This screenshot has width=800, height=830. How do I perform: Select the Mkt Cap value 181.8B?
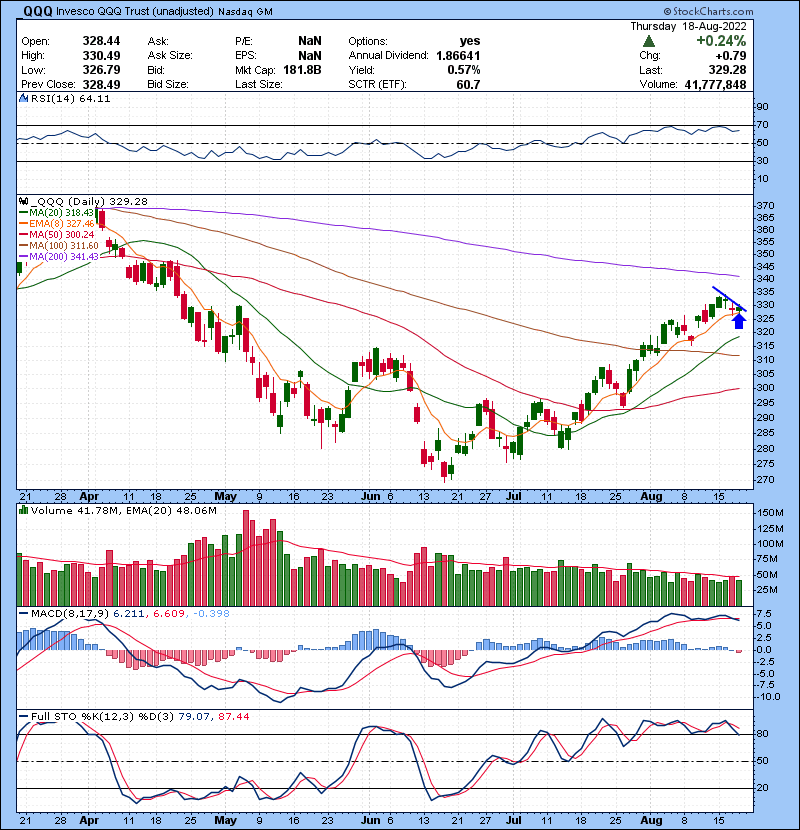point(302,70)
